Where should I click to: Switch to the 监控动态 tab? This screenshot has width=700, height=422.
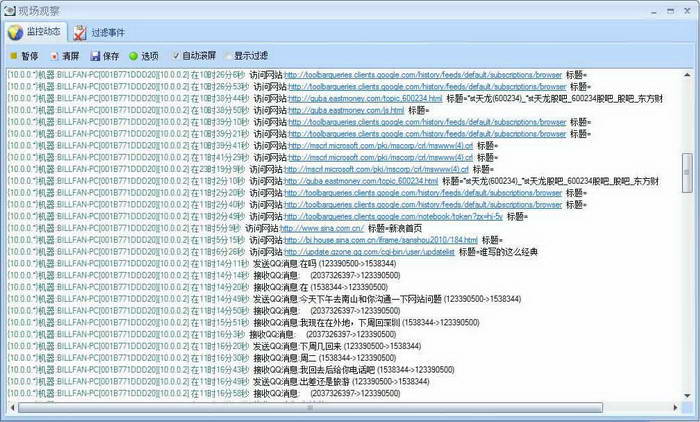pos(35,32)
